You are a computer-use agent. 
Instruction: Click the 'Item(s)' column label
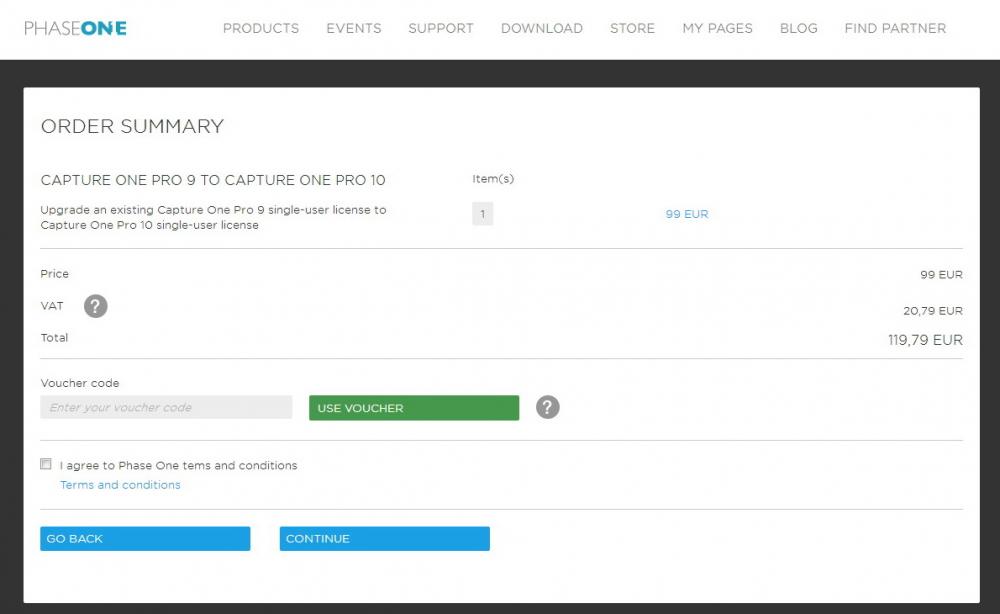click(x=493, y=179)
